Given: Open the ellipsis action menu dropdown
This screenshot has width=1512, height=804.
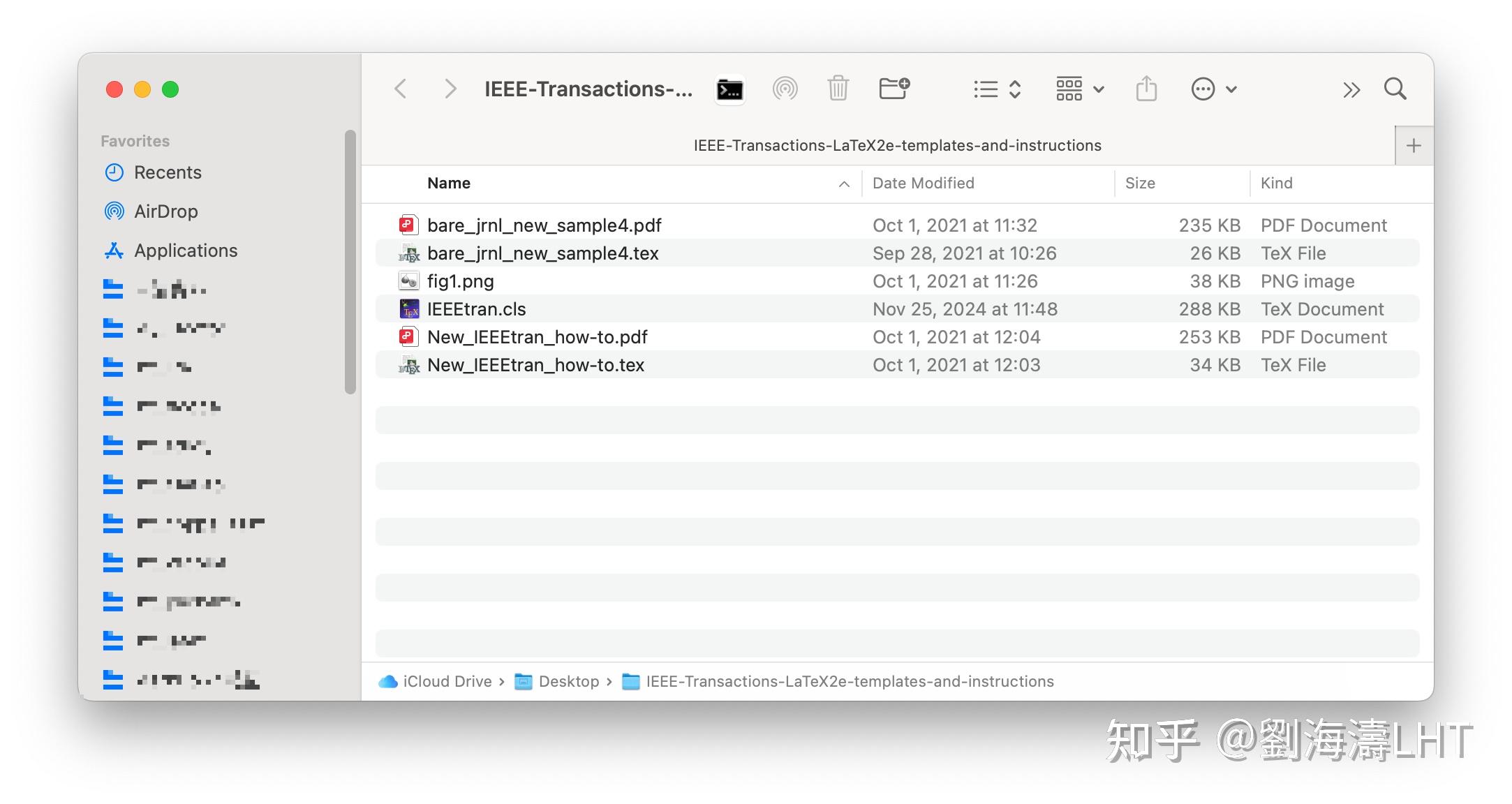Looking at the screenshot, I should 1213,89.
